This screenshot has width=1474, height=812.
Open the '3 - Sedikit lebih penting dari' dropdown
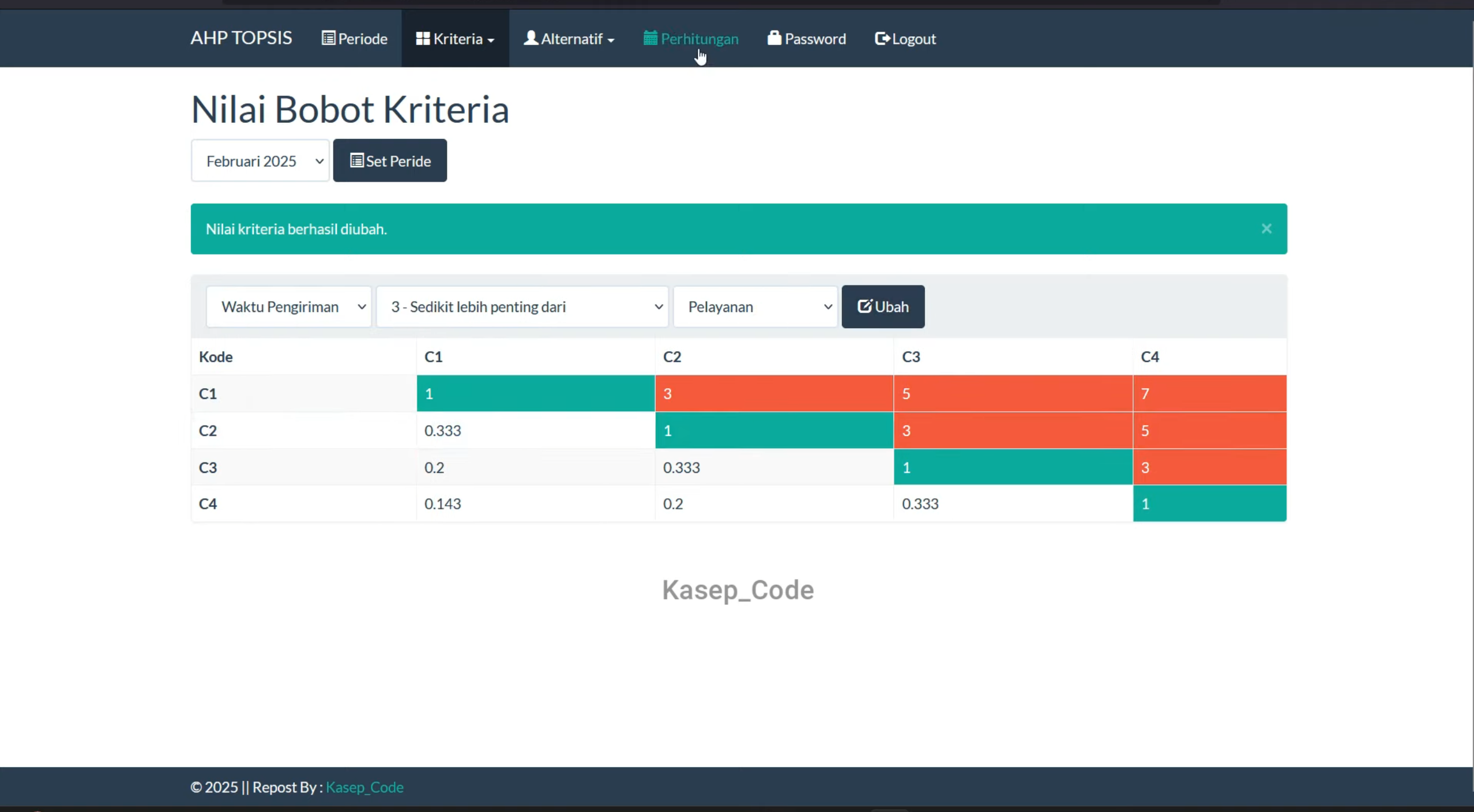coord(522,306)
